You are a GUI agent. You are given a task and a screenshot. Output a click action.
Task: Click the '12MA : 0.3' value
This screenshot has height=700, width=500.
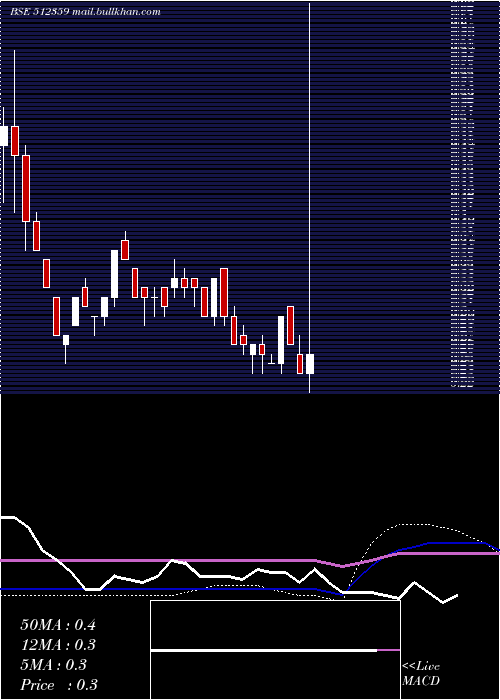58,645
